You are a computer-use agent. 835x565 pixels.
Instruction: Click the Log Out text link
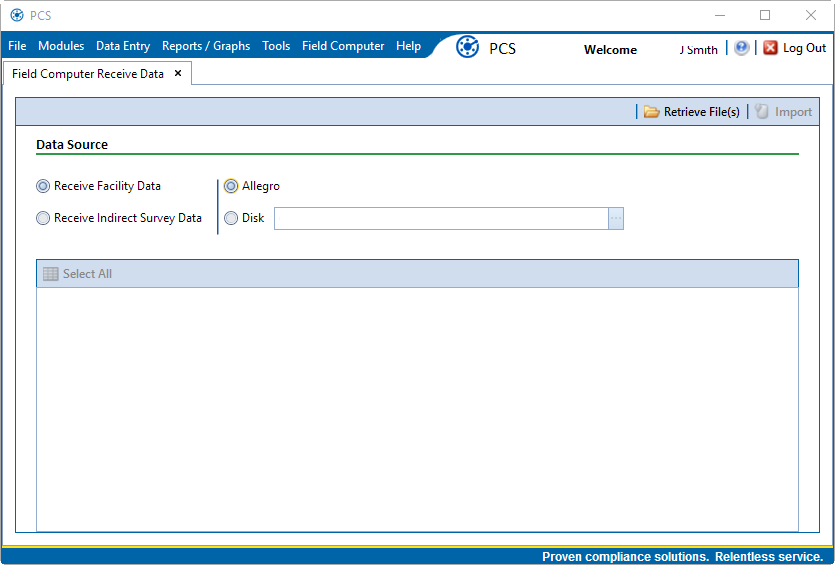(x=804, y=48)
